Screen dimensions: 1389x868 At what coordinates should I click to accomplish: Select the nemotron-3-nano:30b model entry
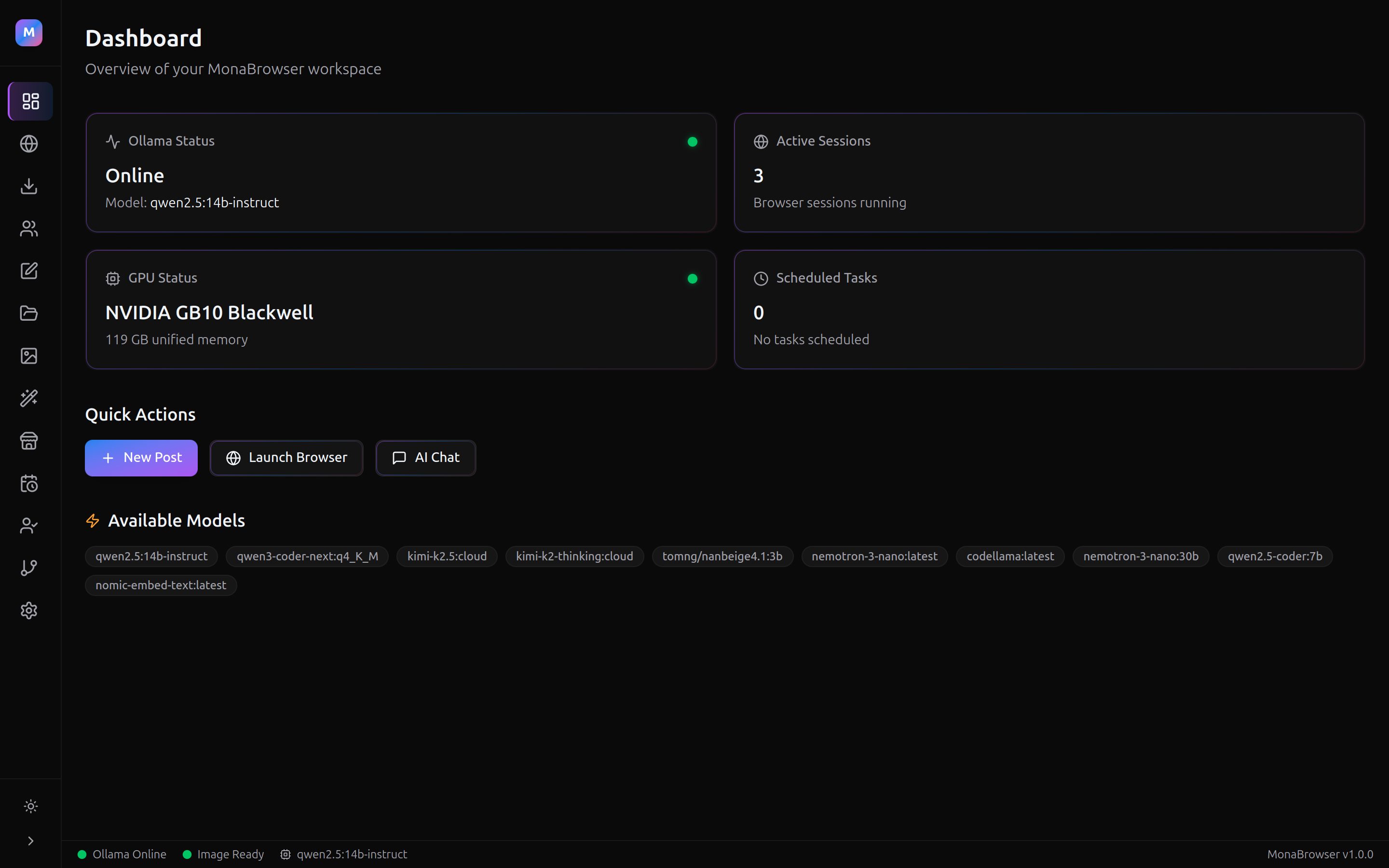(x=1141, y=556)
